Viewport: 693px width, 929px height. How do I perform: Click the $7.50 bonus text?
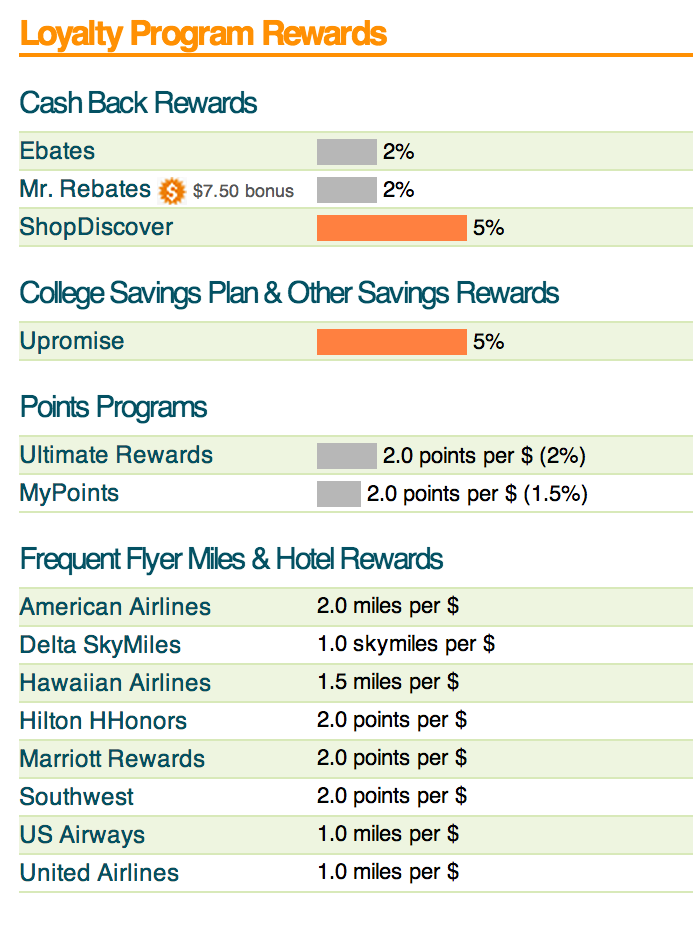(243, 191)
